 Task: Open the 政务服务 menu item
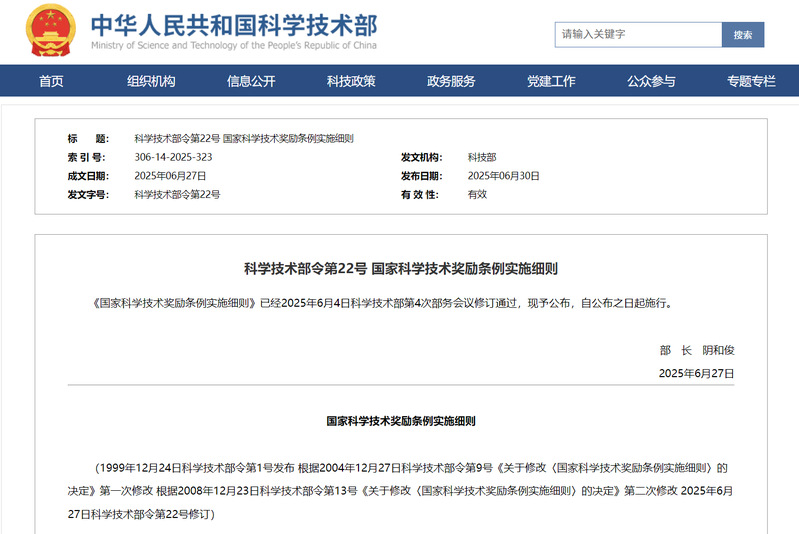451,81
